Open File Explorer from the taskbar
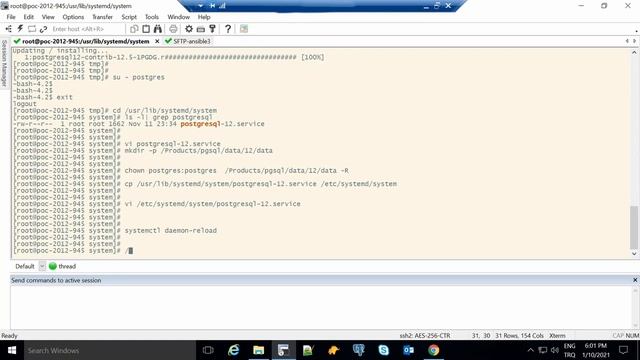Image resolution: width=640 pixels, height=360 pixels. click(x=258, y=350)
